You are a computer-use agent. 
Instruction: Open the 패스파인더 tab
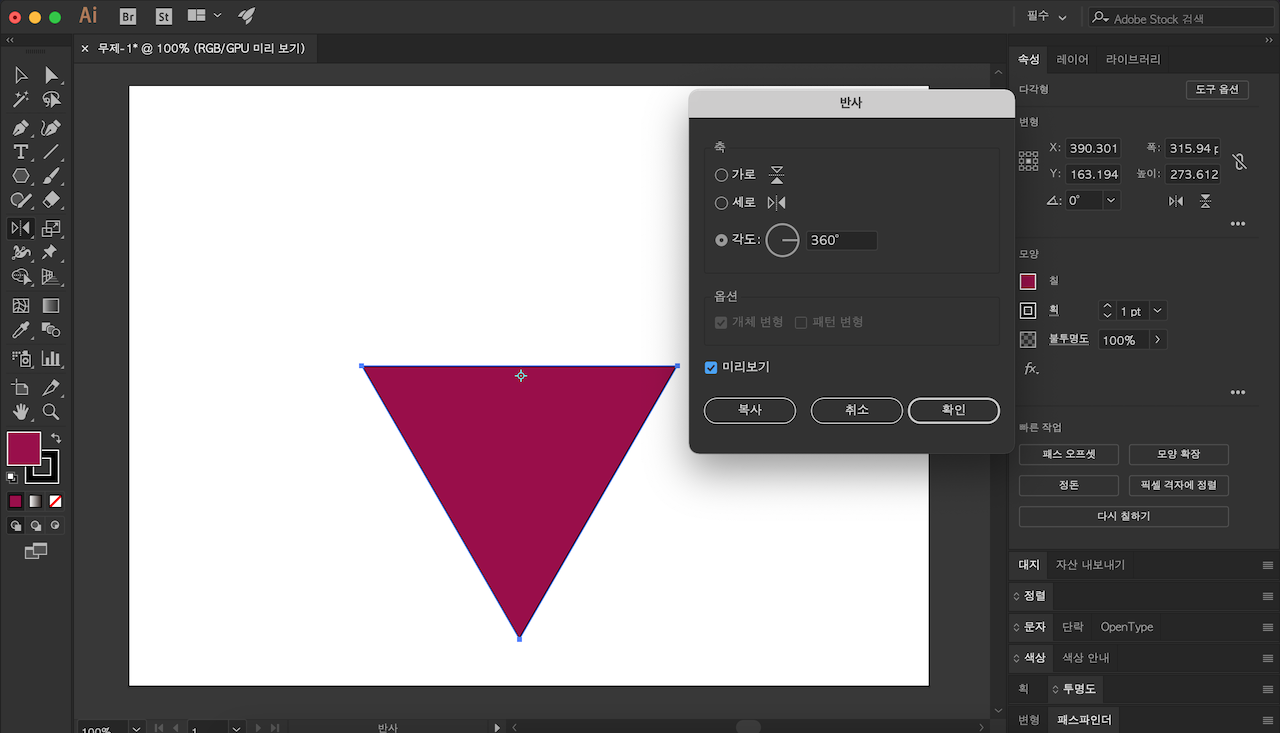tap(1085, 720)
